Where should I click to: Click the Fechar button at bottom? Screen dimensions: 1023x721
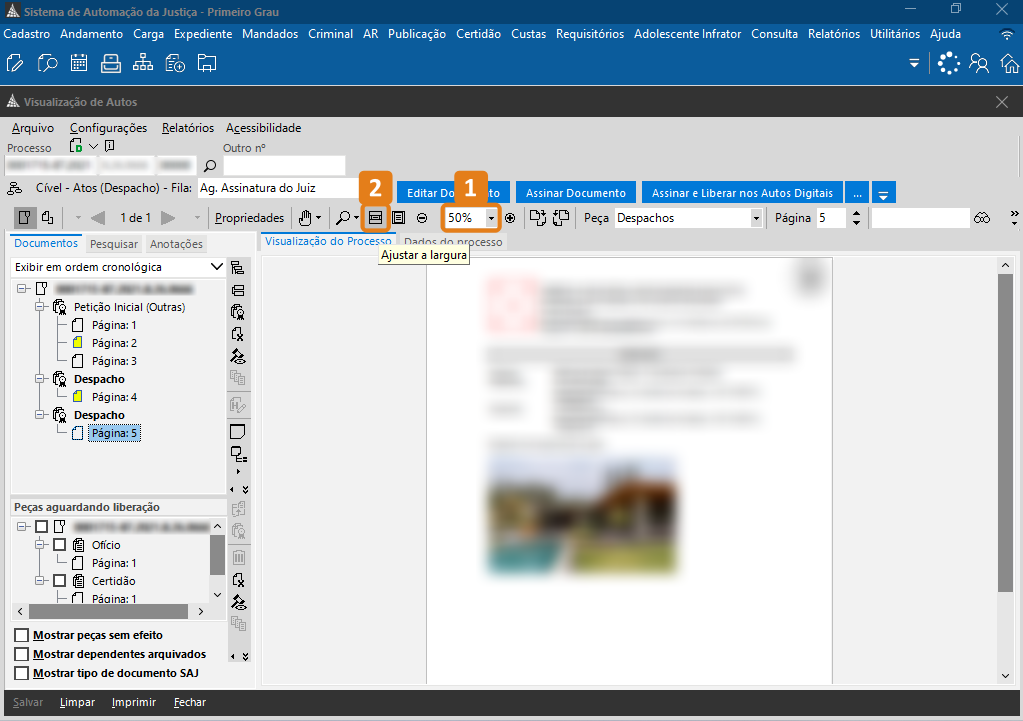click(x=190, y=702)
